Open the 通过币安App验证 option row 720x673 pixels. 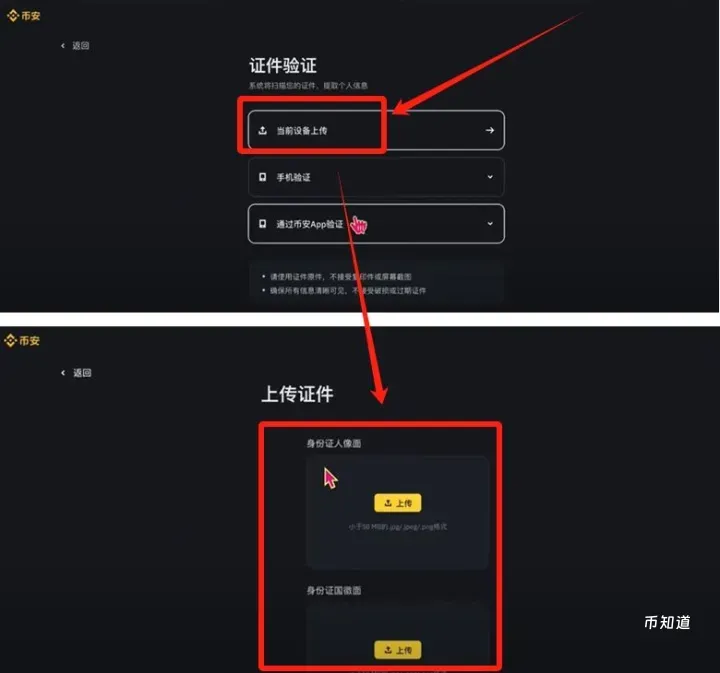[376, 224]
